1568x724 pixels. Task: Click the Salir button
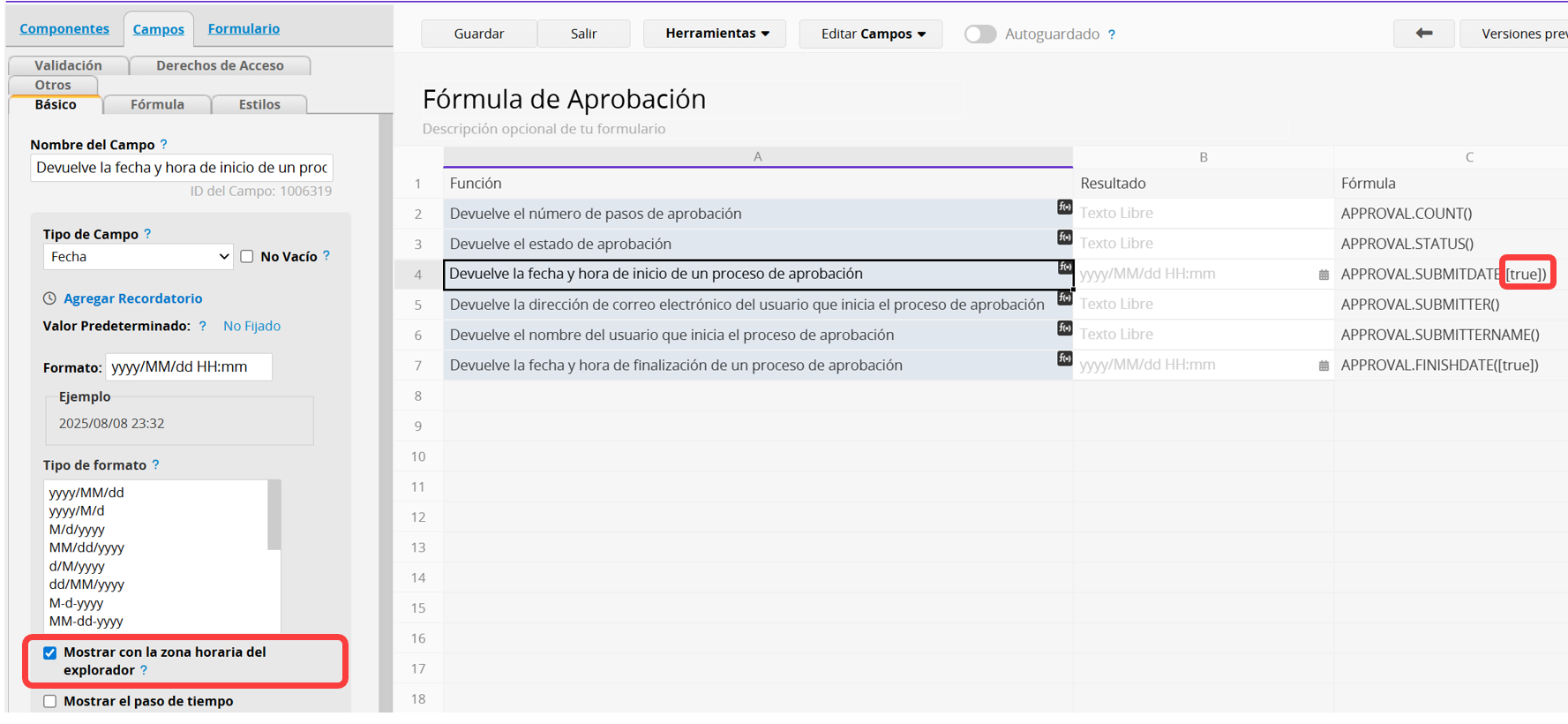click(583, 34)
